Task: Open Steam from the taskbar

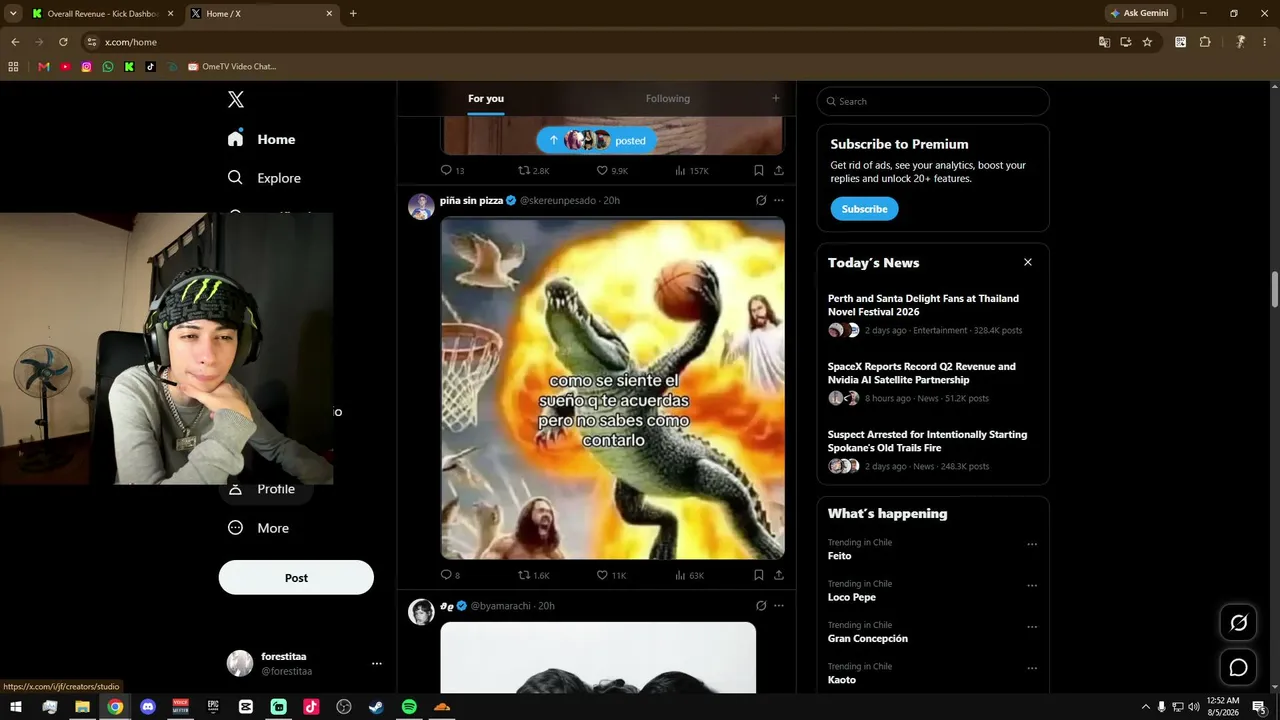Action: pyautogui.click(x=376, y=707)
